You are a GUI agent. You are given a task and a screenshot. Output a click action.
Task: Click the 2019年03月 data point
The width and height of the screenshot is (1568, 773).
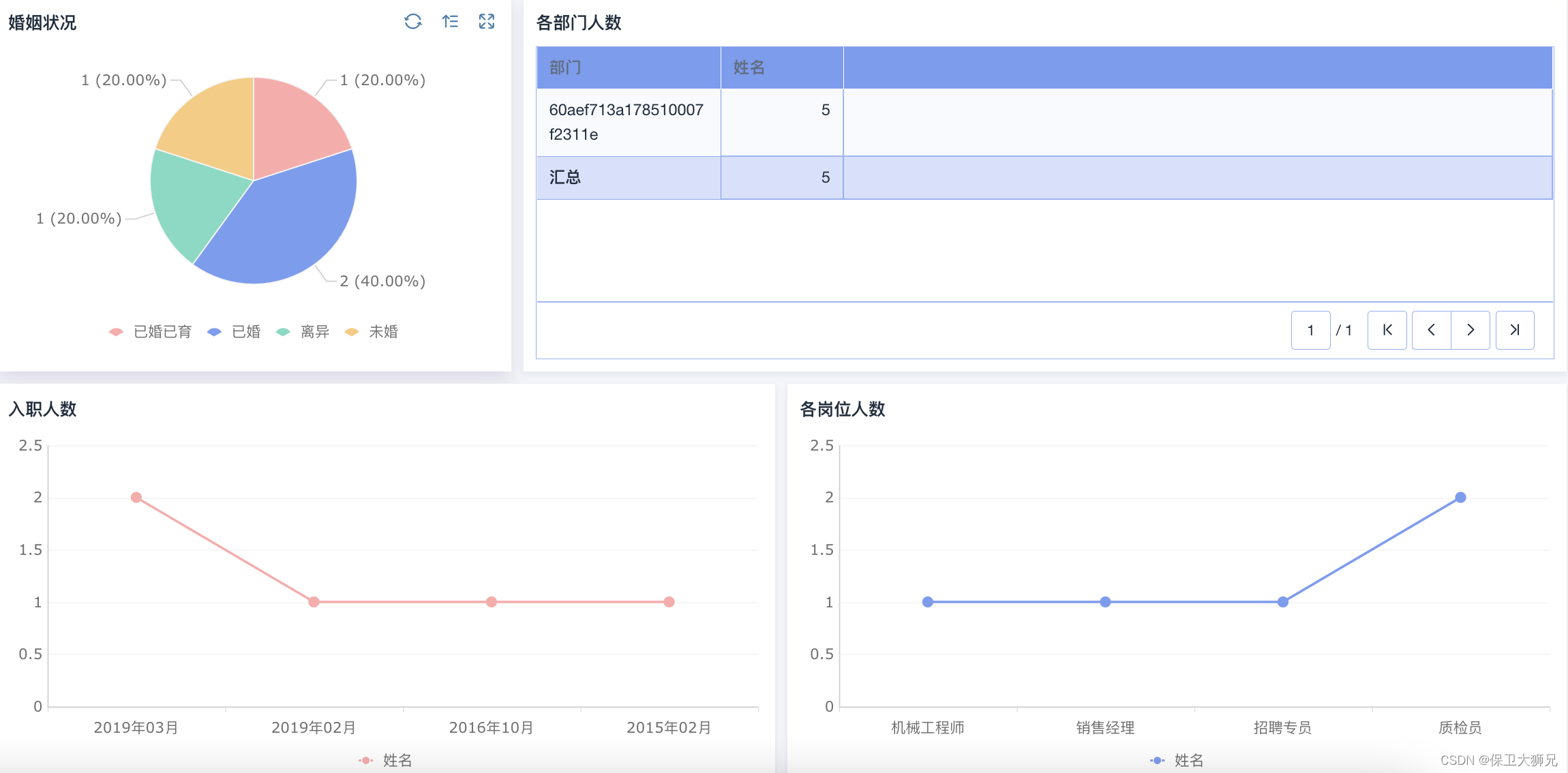(136, 498)
